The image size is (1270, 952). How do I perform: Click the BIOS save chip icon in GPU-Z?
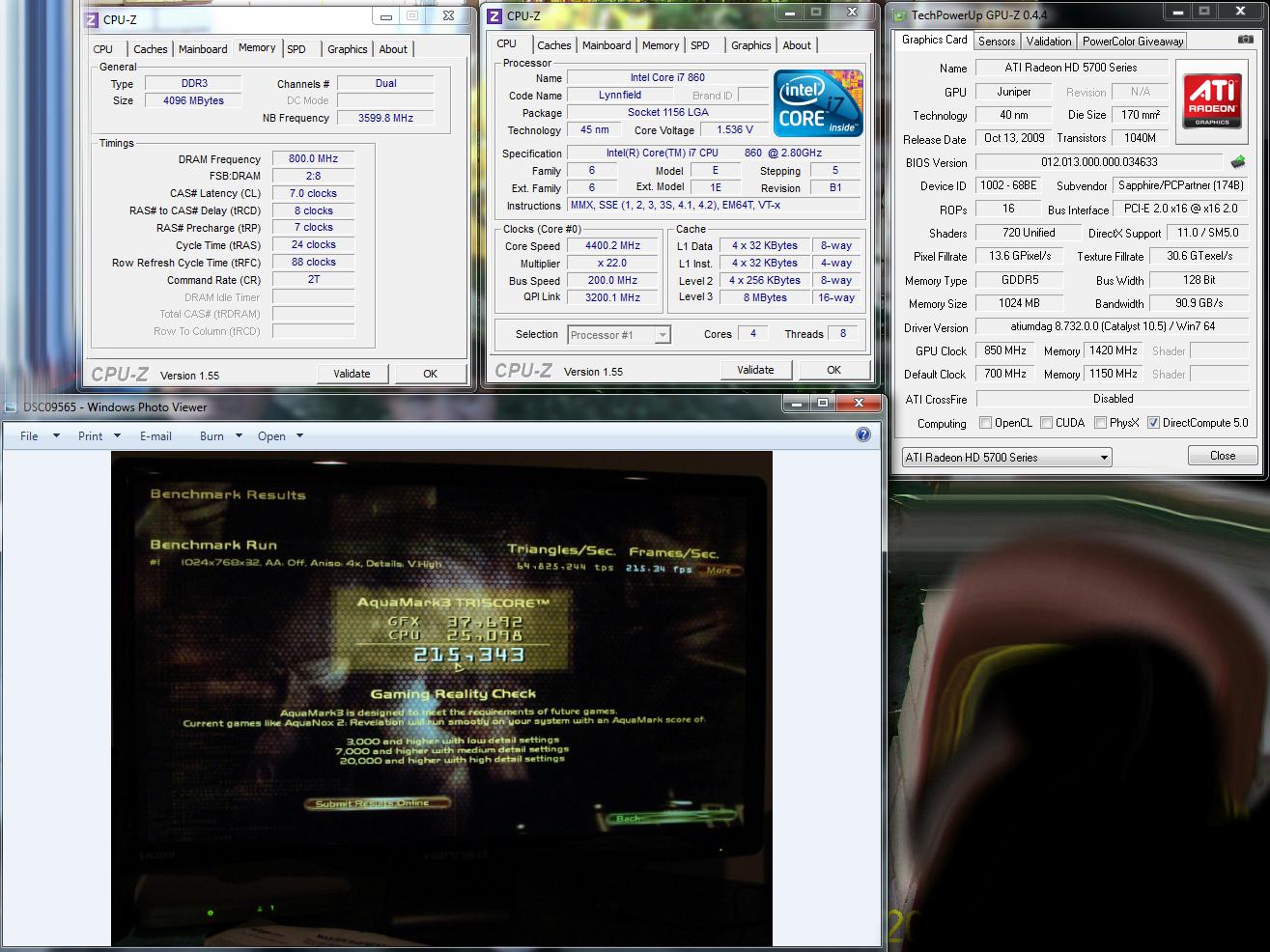pyautogui.click(x=1238, y=162)
